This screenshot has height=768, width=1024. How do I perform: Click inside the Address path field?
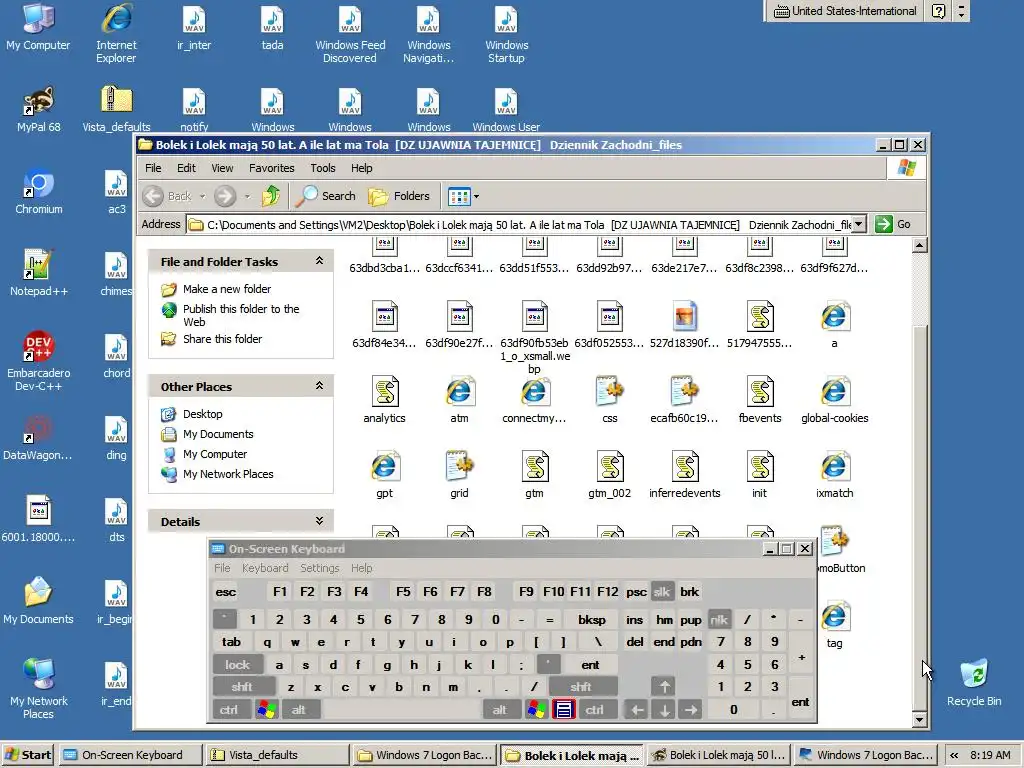pyautogui.click(x=520, y=224)
